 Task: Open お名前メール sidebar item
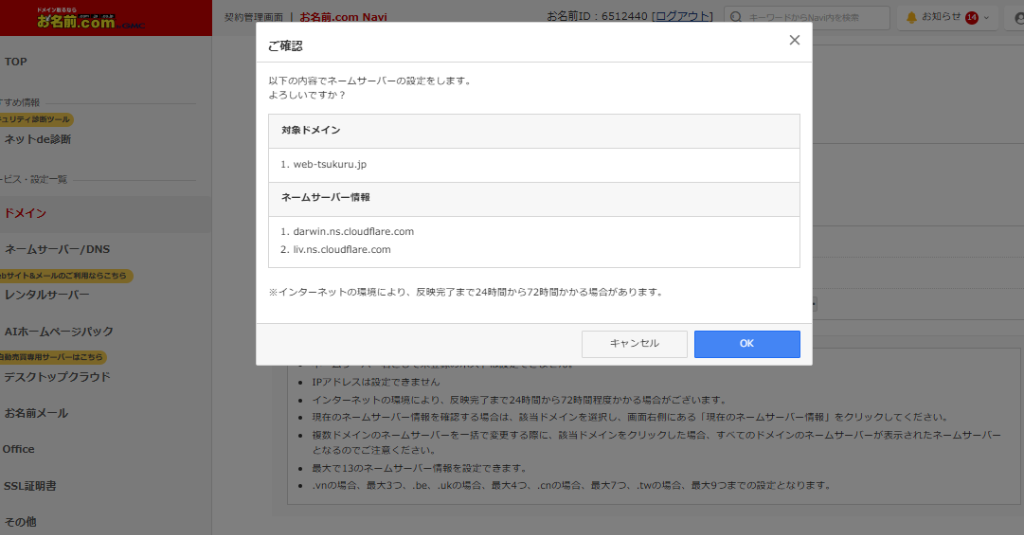click(36, 413)
